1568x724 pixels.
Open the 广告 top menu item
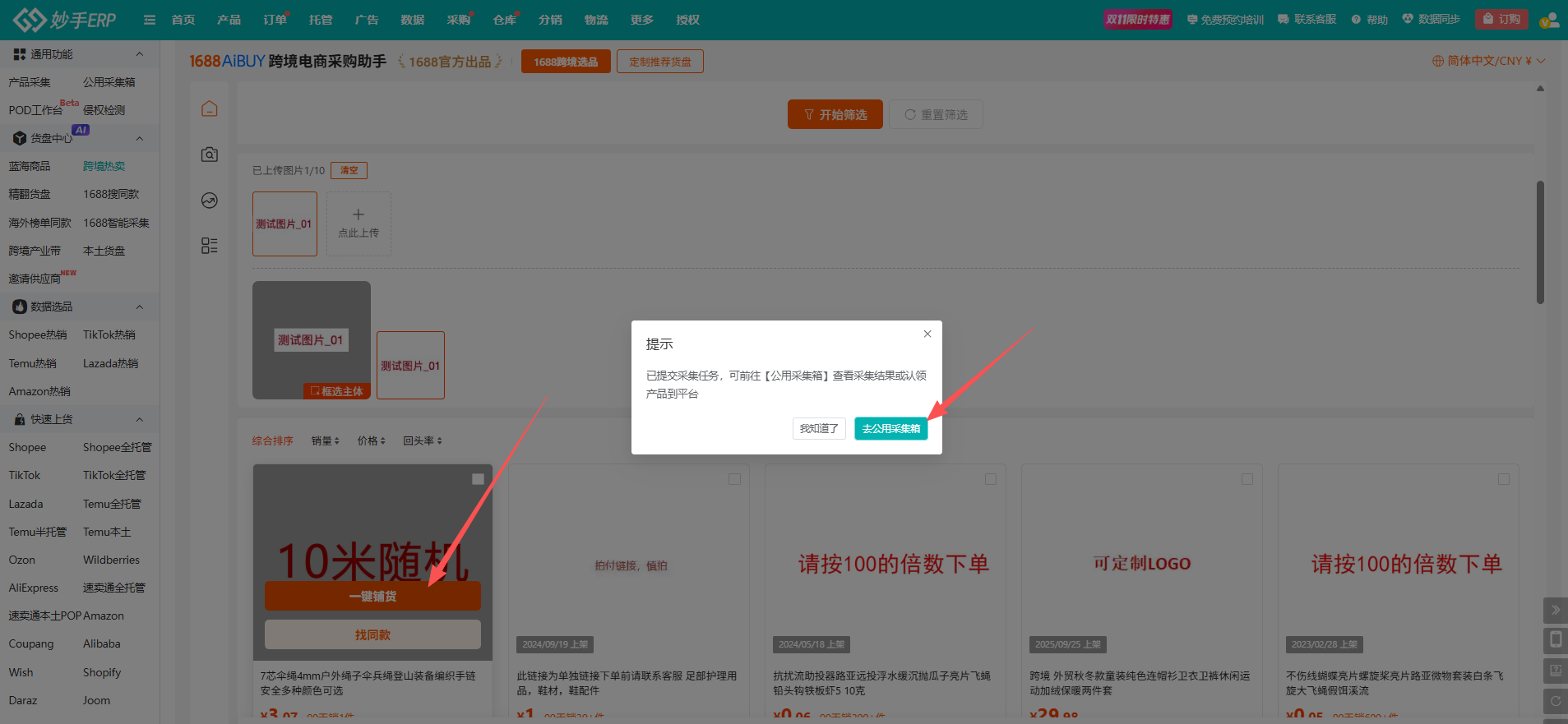tap(367, 20)
